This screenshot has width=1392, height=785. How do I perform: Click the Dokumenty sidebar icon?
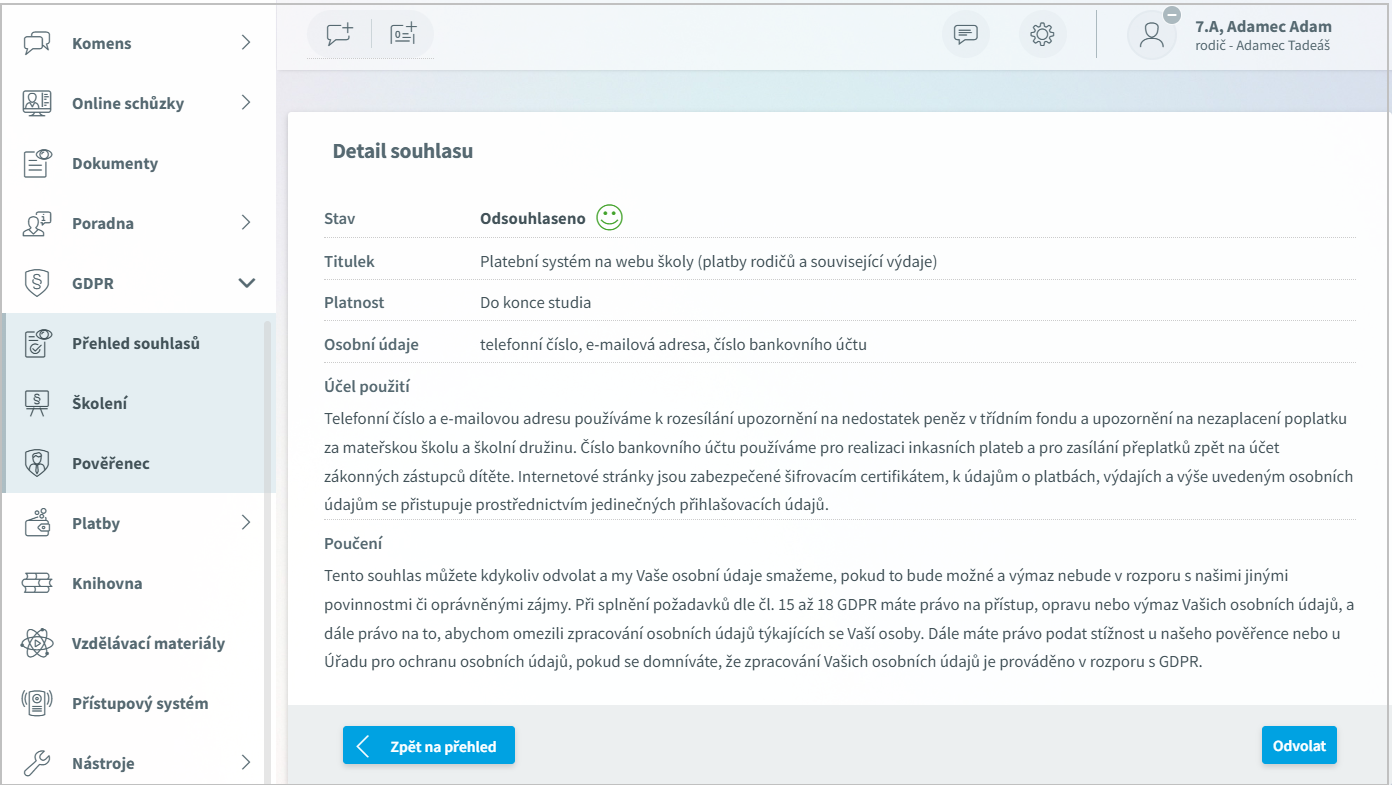[x=37, y=163]
